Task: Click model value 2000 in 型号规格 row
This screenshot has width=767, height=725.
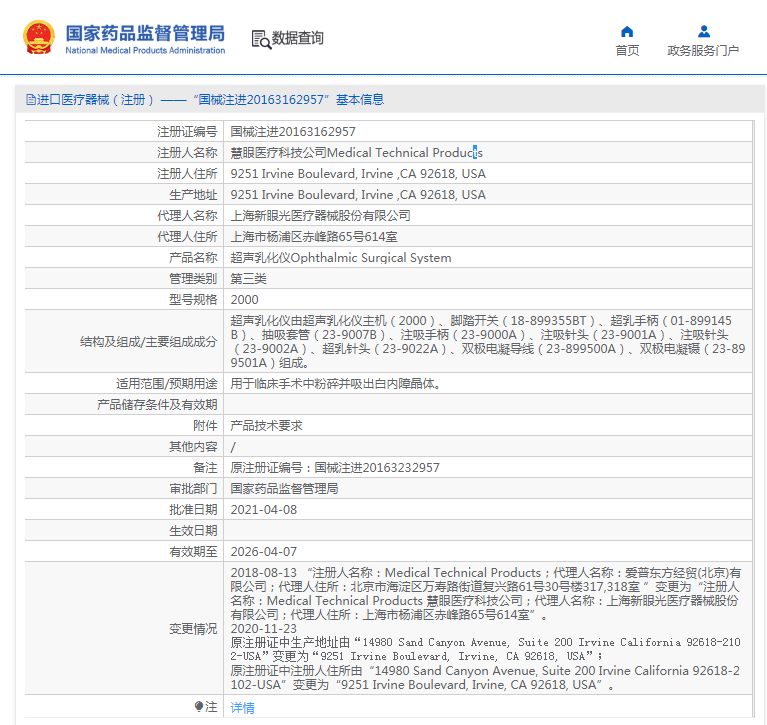Action: click(x=245, y=300)
